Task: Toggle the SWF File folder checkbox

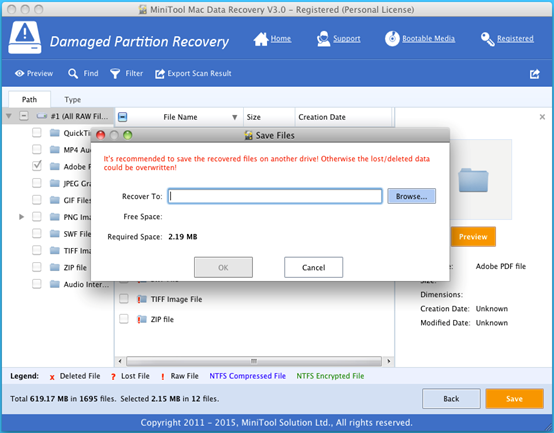Action: pyautogui.click(x=37, y=233)
